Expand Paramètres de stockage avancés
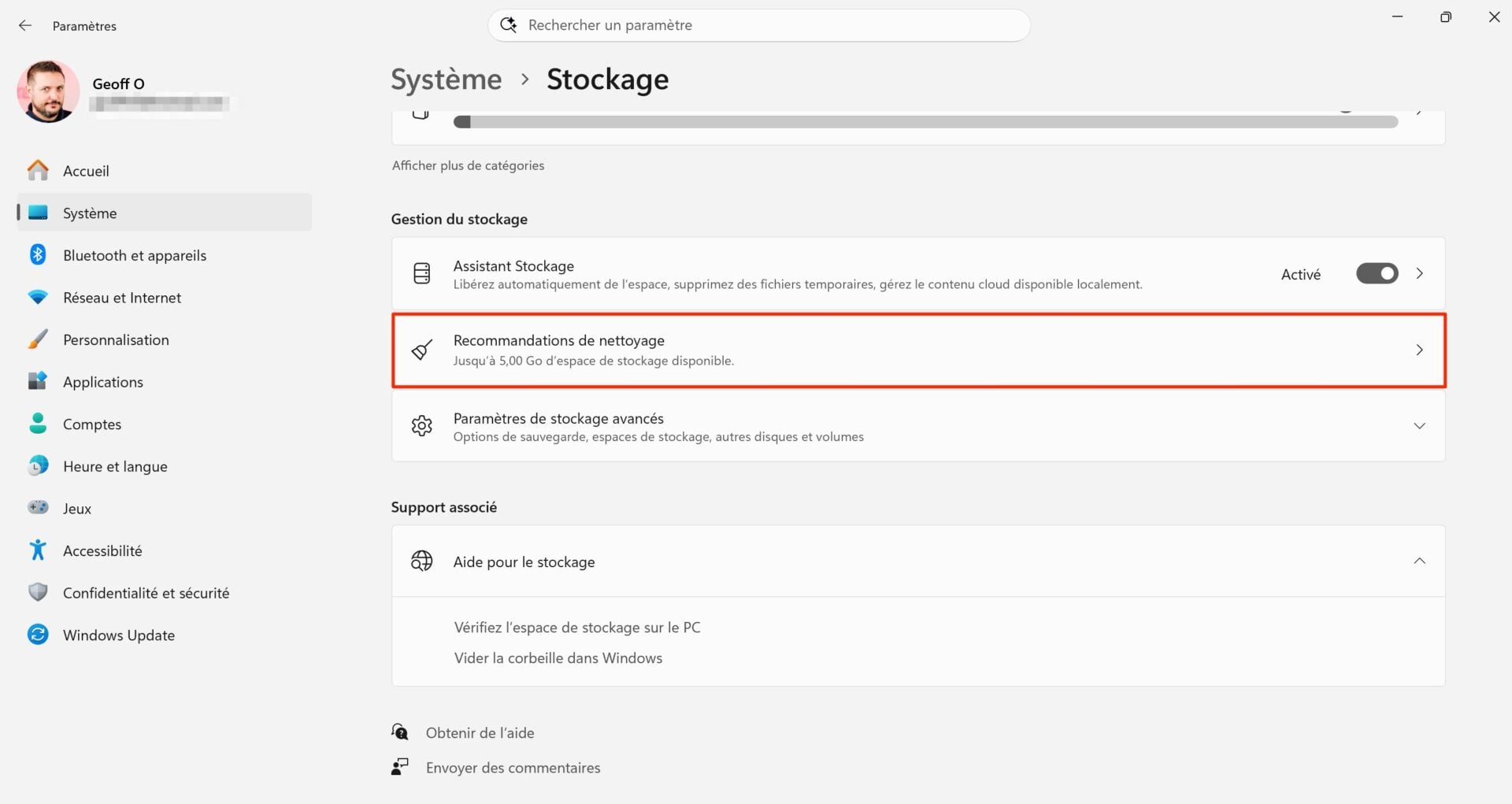The height and width of the screenshot is (804, 1512). coord(1420,426)
